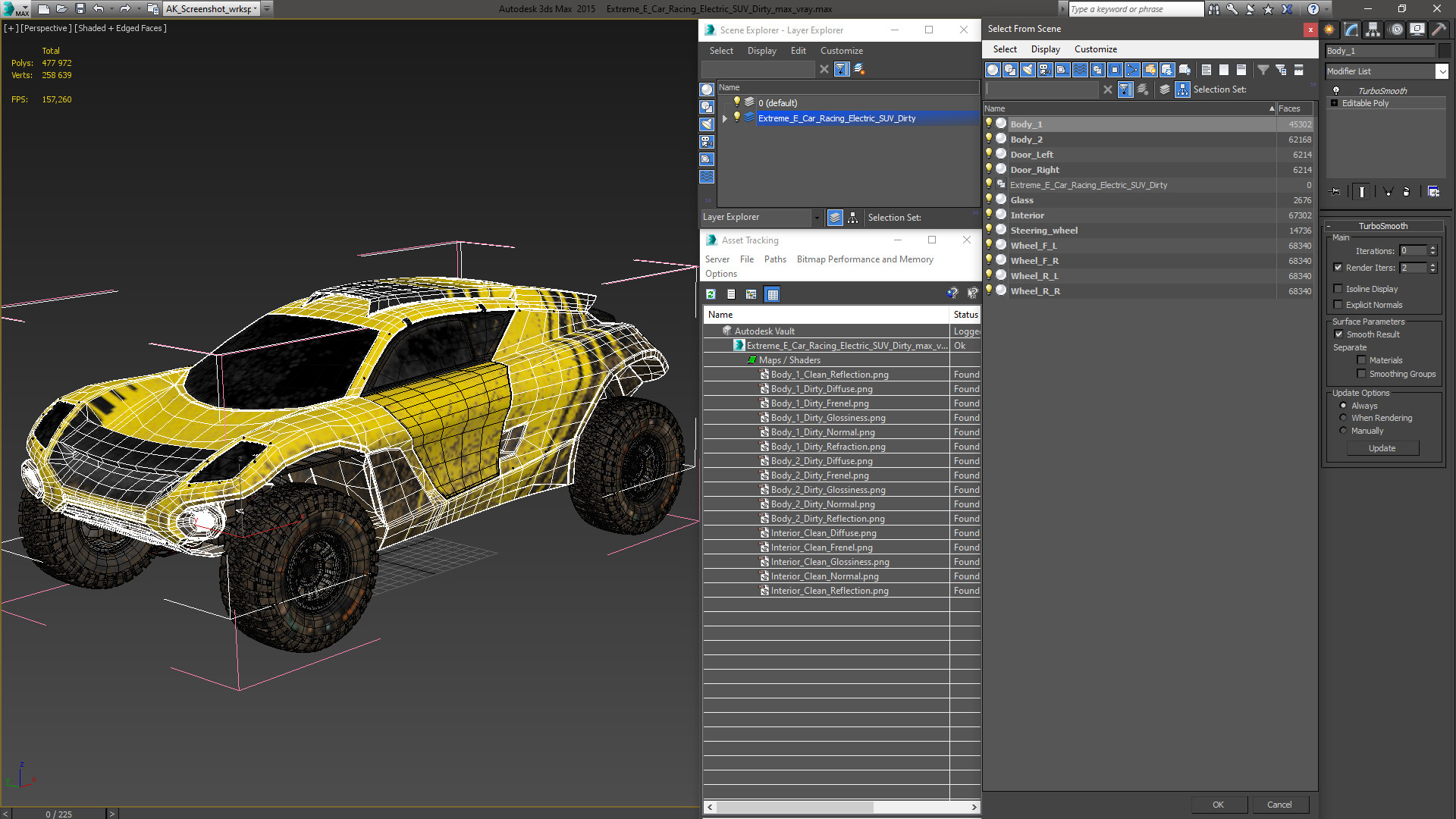Enable Separate by Materials checkbox
1456x819 pixels.
click(x=1362, y=360)
